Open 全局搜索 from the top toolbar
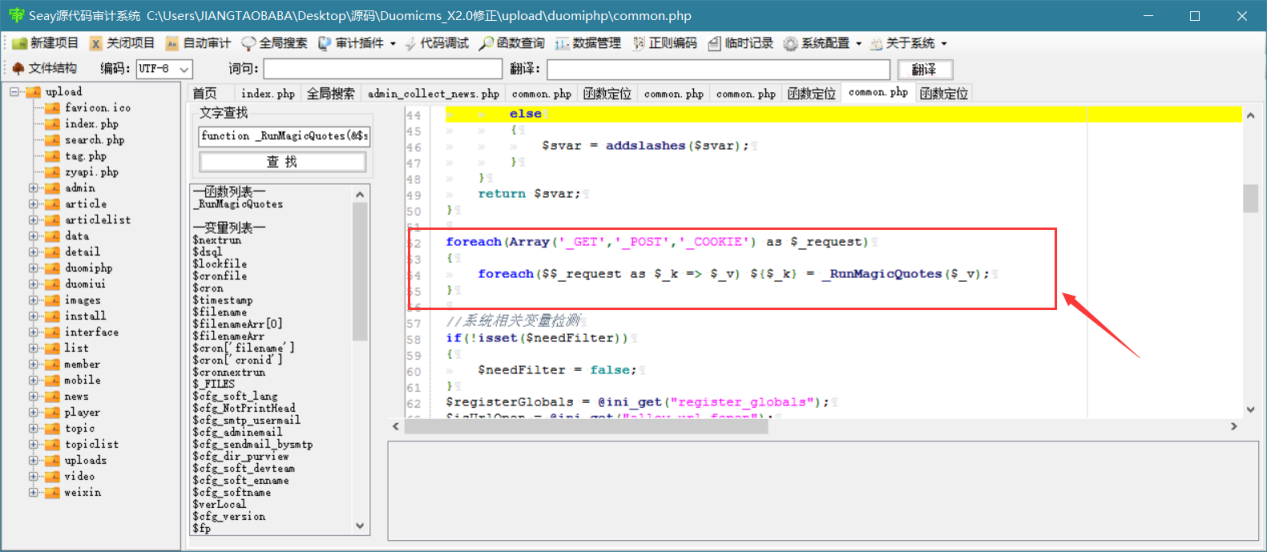The height and width of the screenshot is (552, 1267). pyautogui.click(x=274, y=43)
